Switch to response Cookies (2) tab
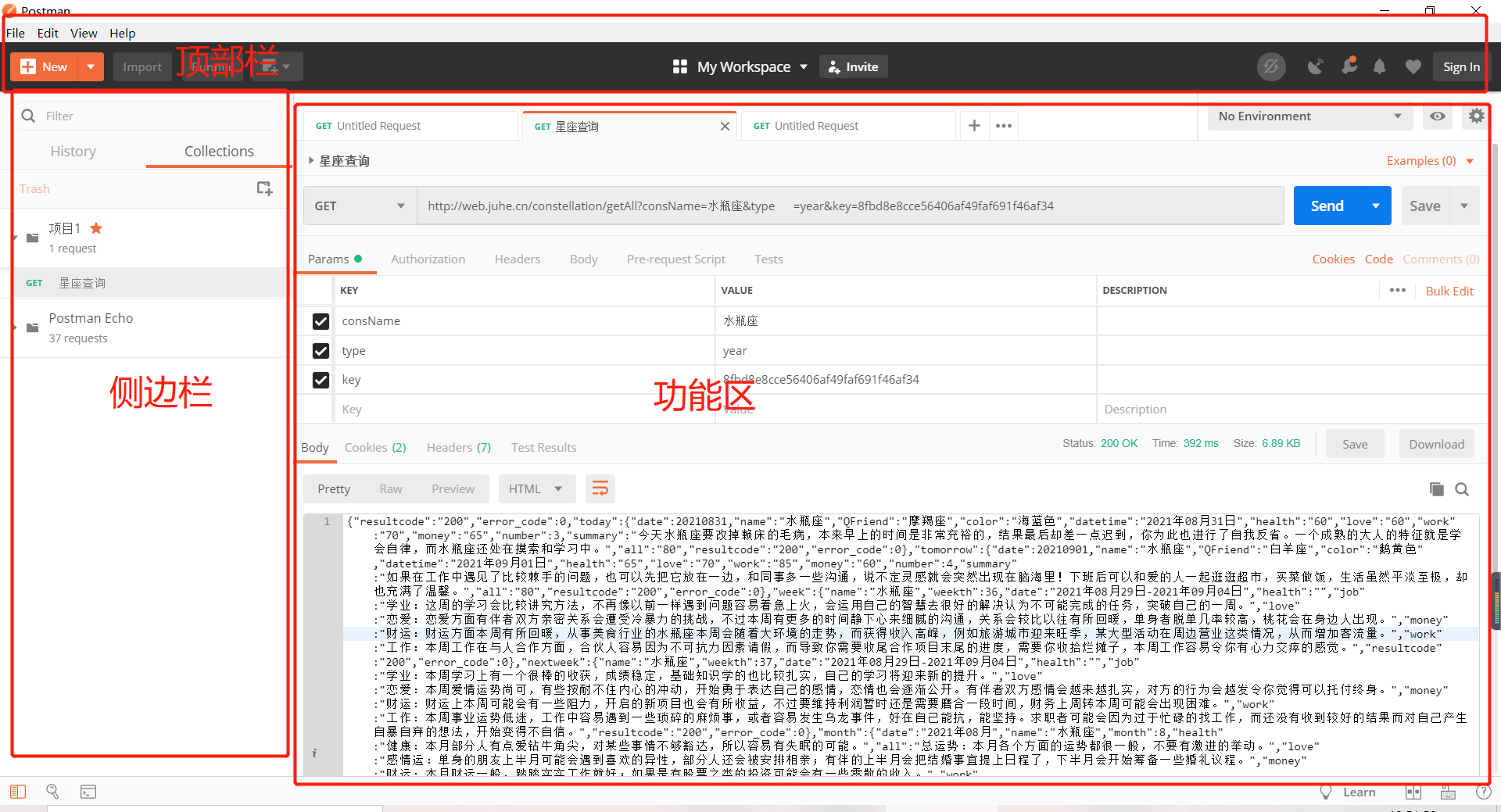 click(375, 448)
